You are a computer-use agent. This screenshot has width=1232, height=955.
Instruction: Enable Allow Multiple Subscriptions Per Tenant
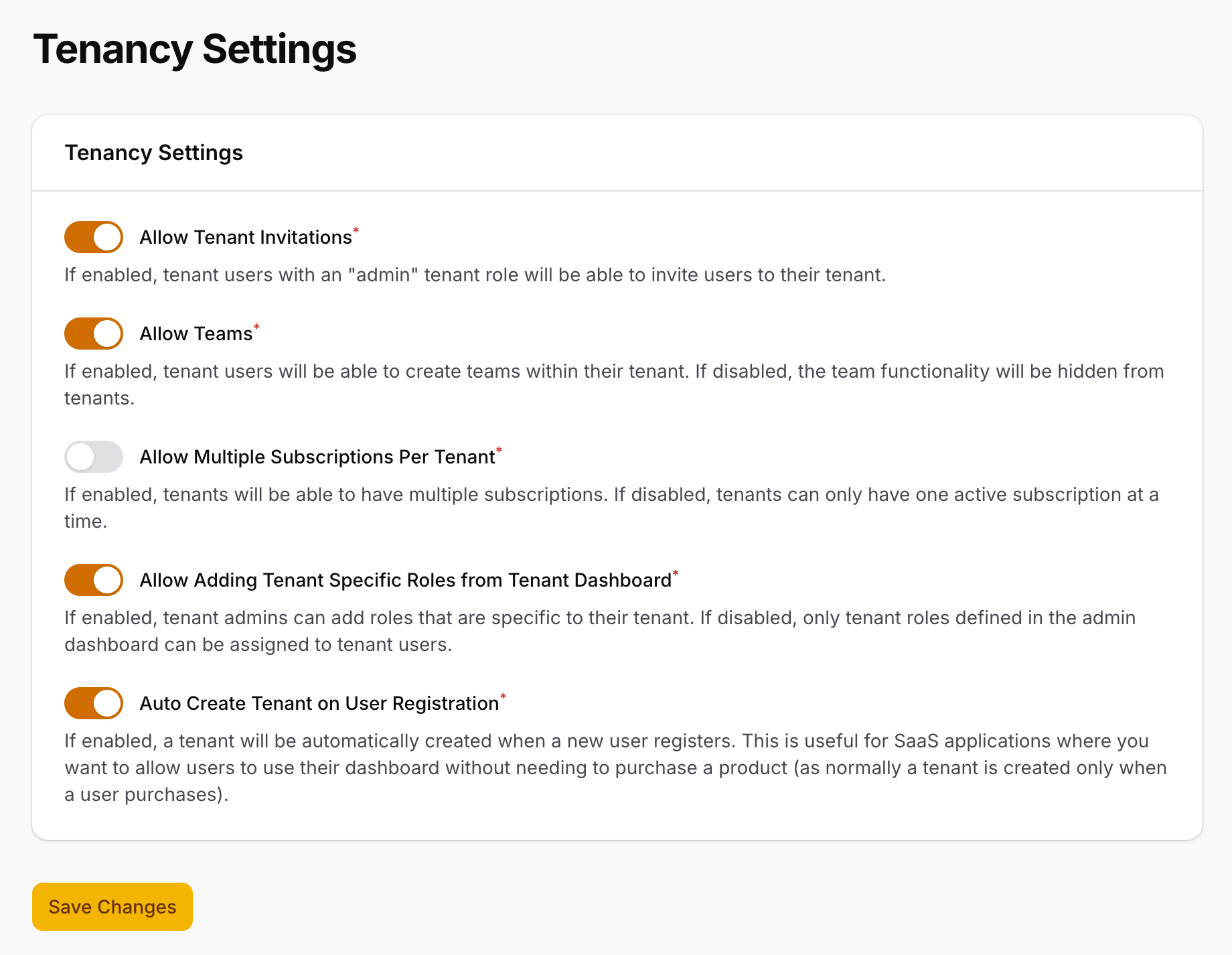(93, 456)
